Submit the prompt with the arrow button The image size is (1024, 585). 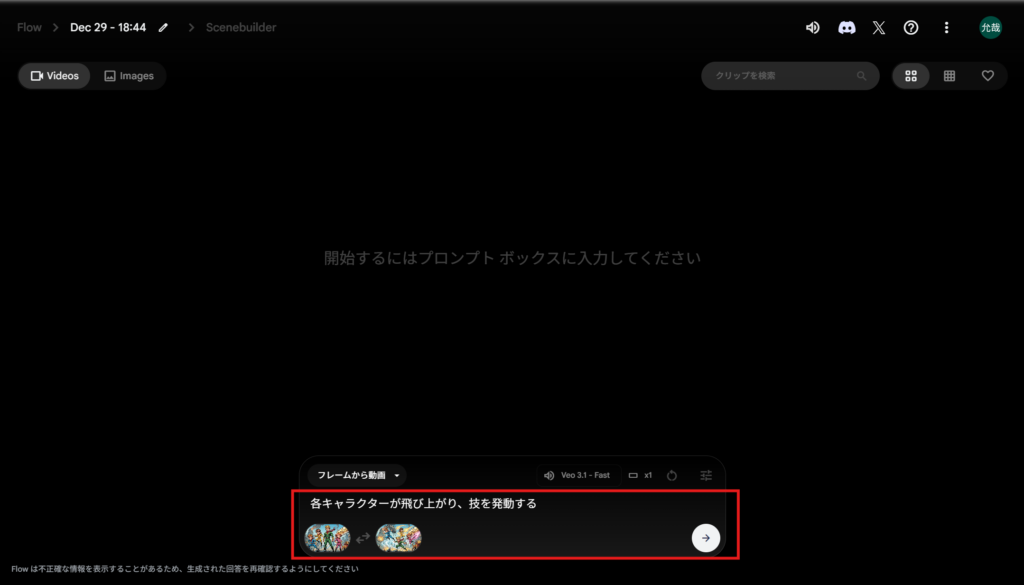click(x=705, y=538)
